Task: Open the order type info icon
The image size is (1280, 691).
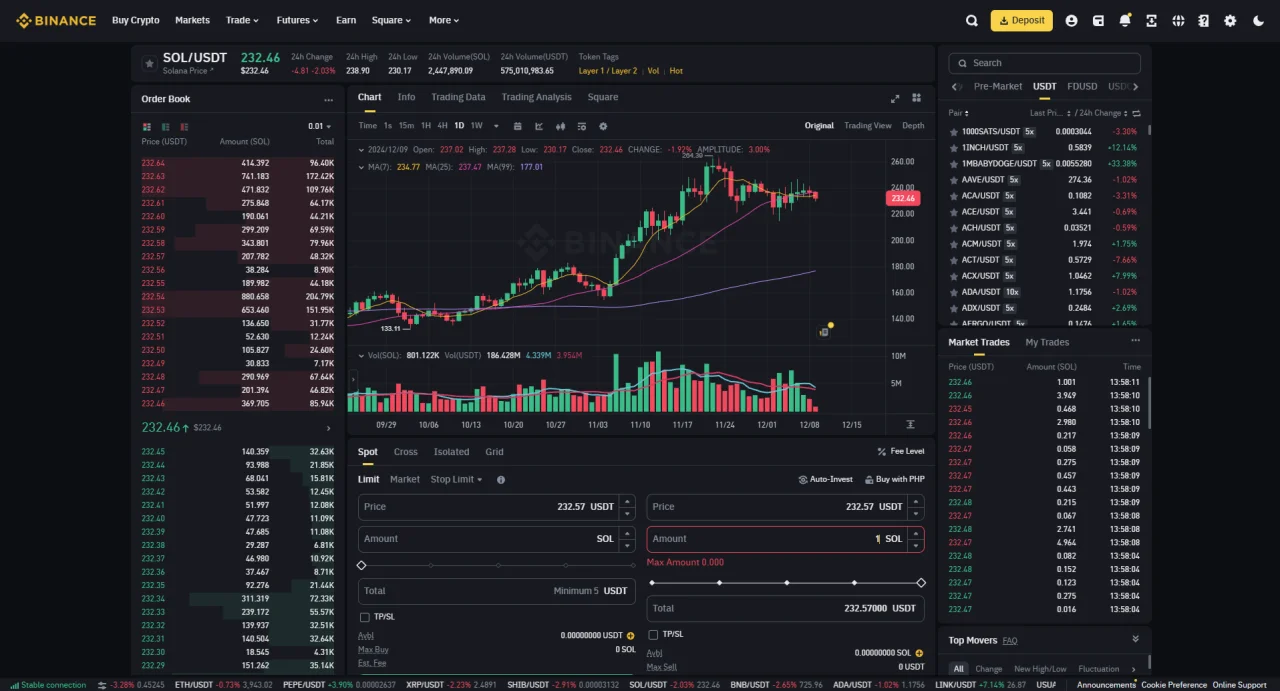Action: tap(501, 480)
